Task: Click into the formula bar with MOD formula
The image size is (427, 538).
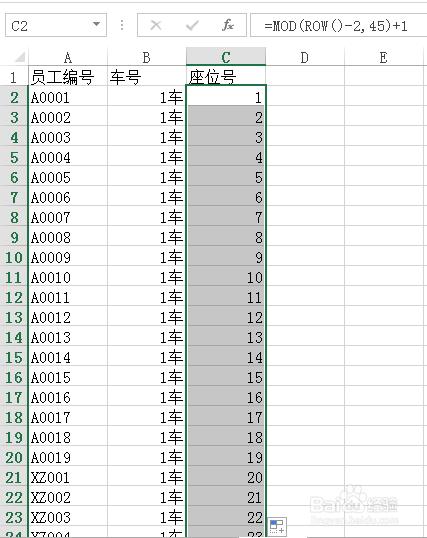Action: tap(338, 25)
